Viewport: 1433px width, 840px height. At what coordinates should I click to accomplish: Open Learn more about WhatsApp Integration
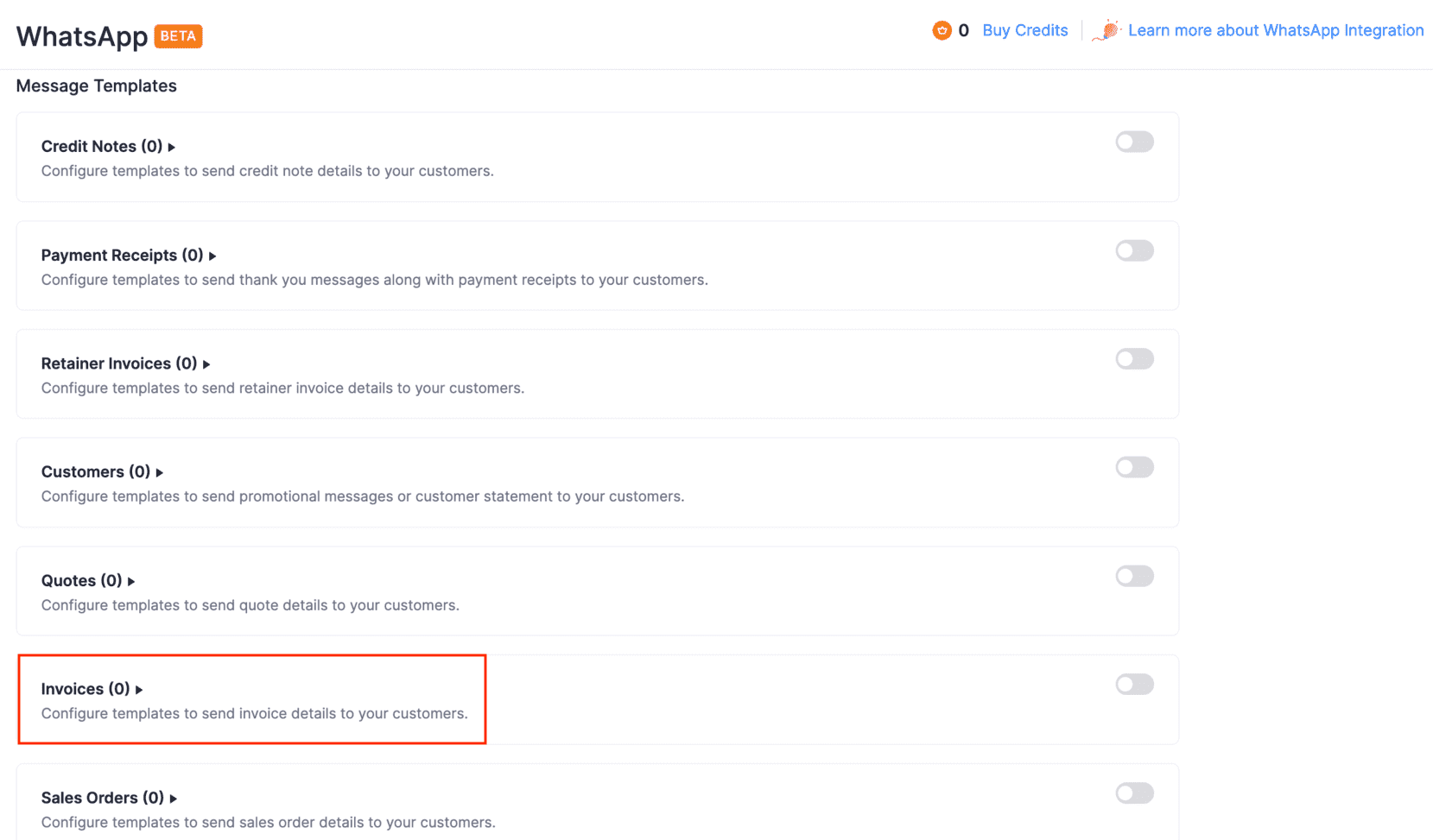1275,31
